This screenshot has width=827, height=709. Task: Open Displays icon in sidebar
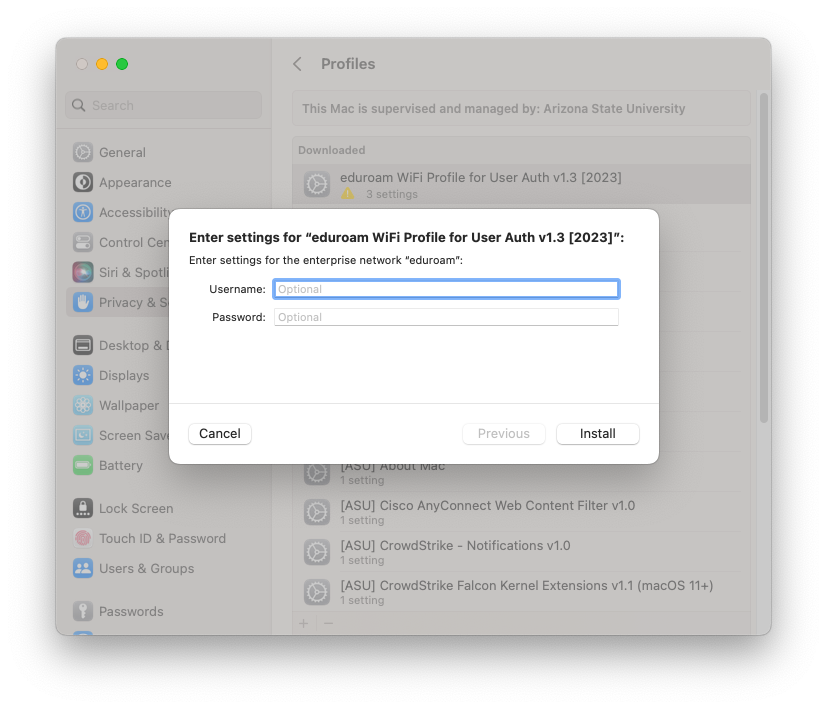pyautogui.click(x=83, y=376)
